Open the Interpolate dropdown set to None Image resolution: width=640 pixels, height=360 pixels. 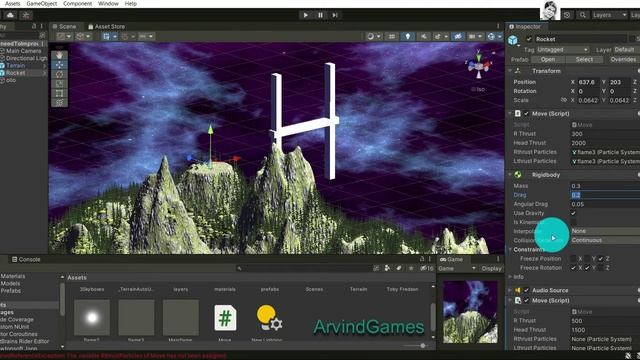(x=605, y=231)
